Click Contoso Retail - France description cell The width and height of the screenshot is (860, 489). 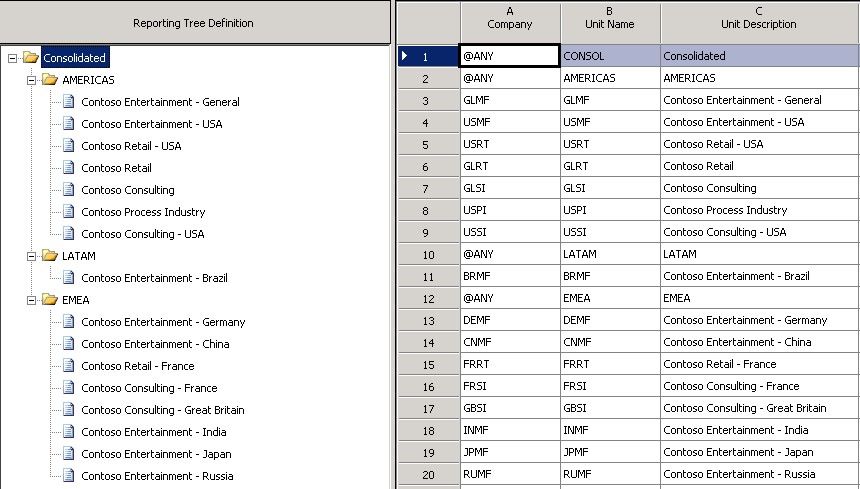[760, 364]
